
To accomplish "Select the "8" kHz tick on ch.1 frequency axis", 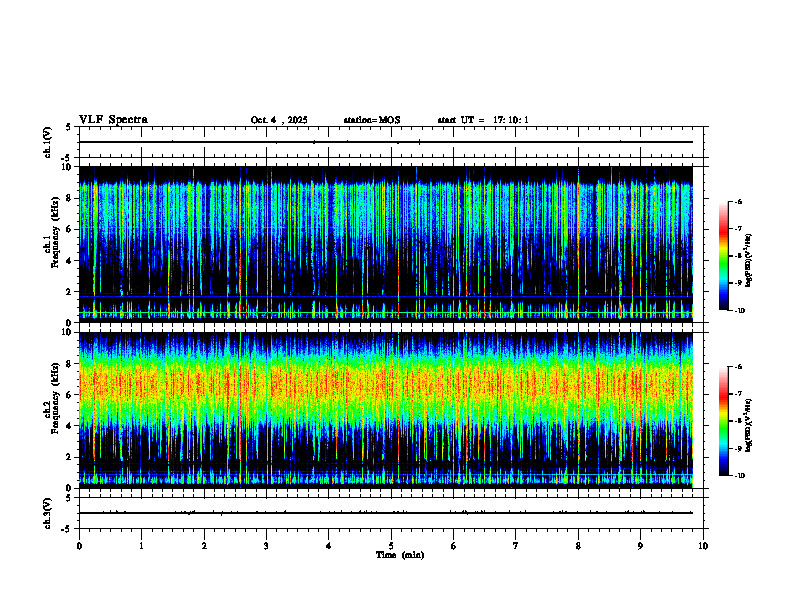I will click(70, 198).
